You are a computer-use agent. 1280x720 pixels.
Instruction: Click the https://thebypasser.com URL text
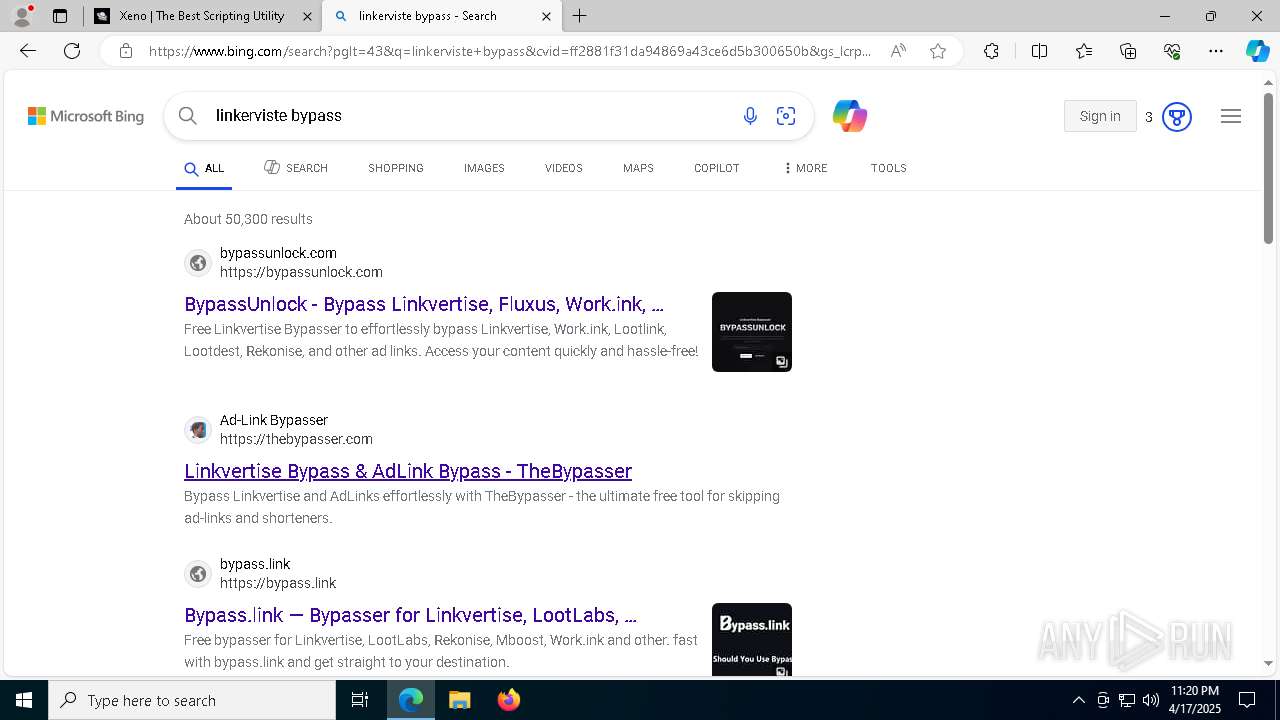tap(296, 439)
